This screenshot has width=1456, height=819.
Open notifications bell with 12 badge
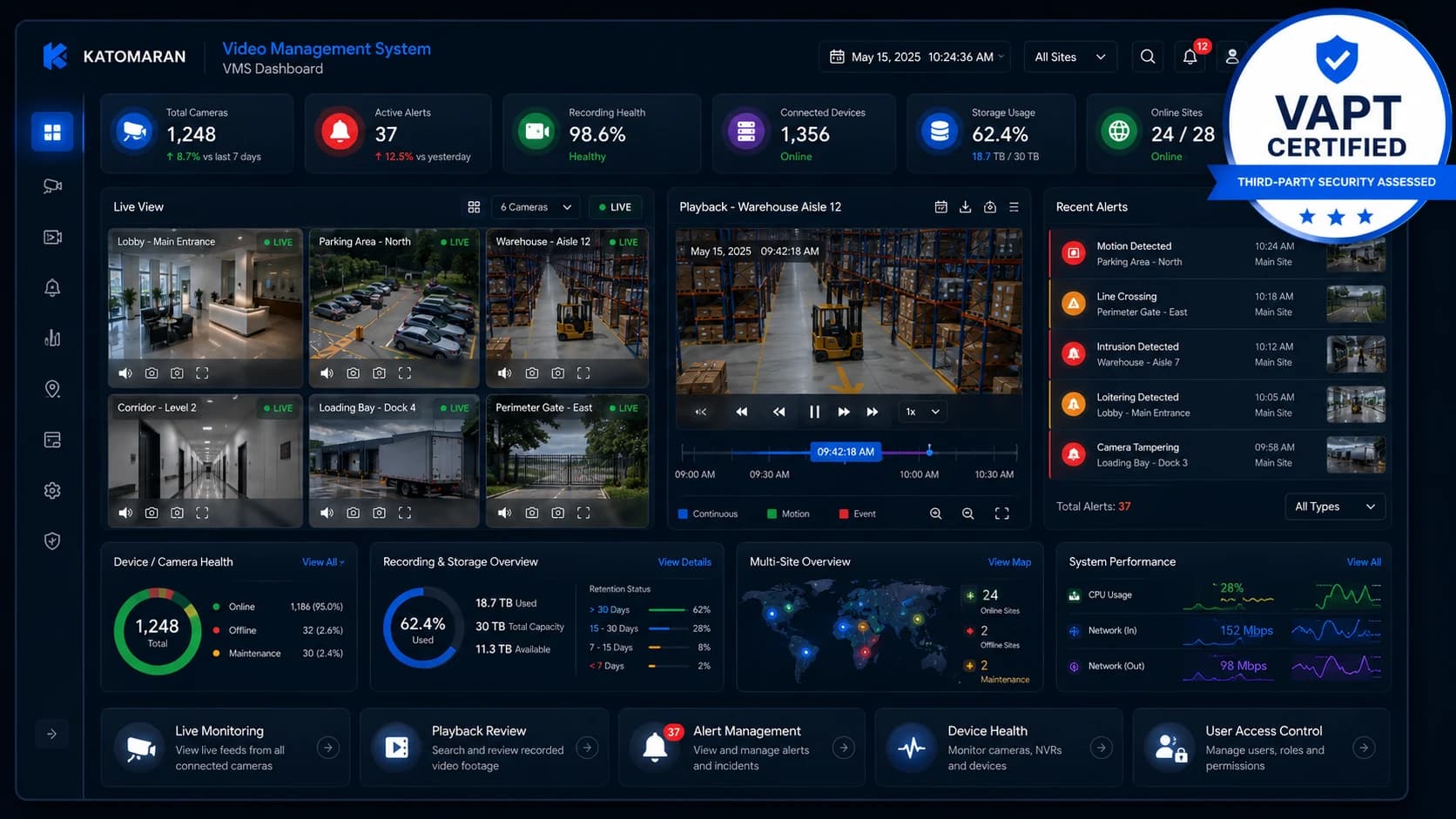coord(1190,57)
